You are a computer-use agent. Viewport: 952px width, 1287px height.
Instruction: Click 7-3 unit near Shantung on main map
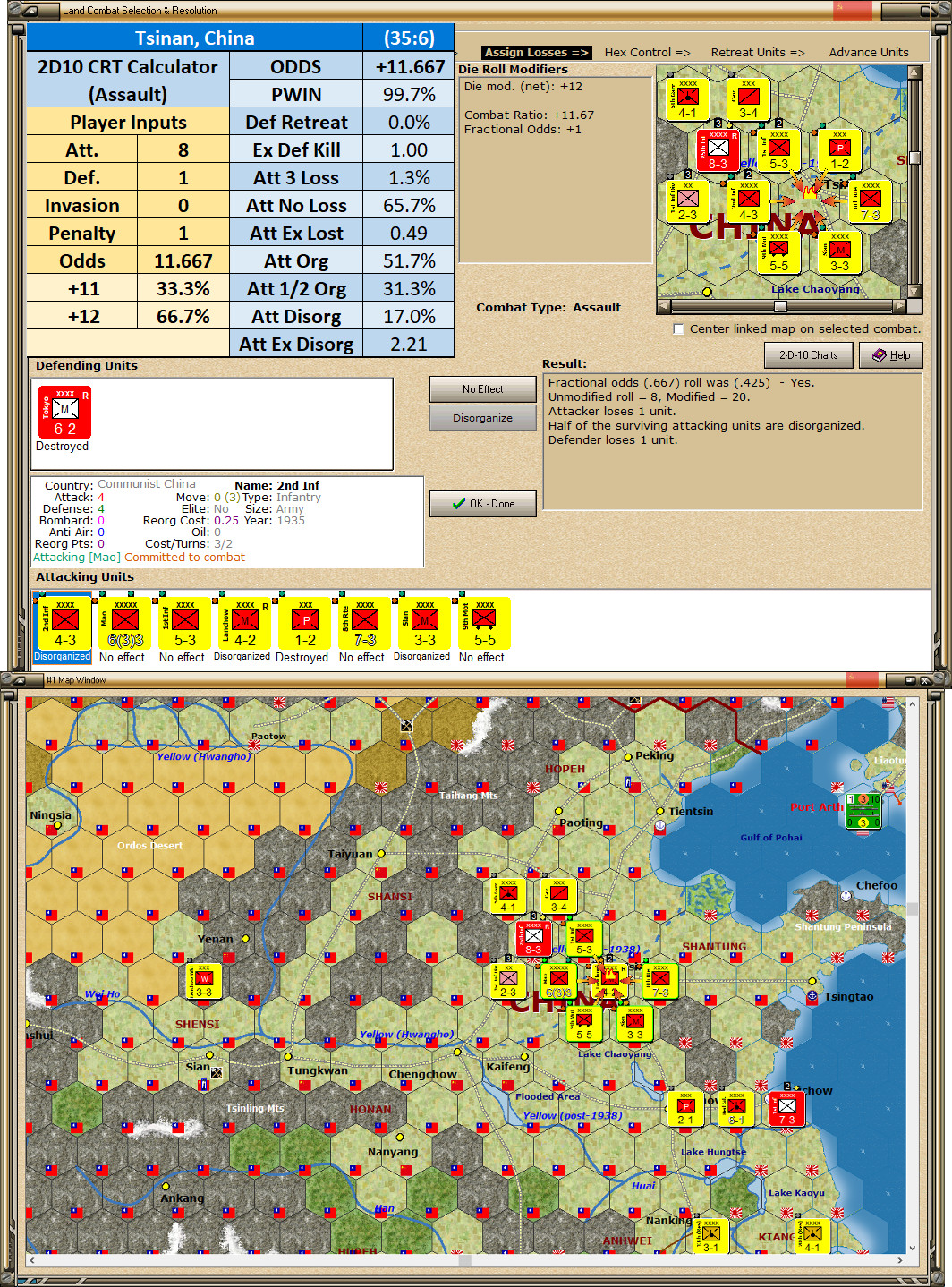point(660,981)
